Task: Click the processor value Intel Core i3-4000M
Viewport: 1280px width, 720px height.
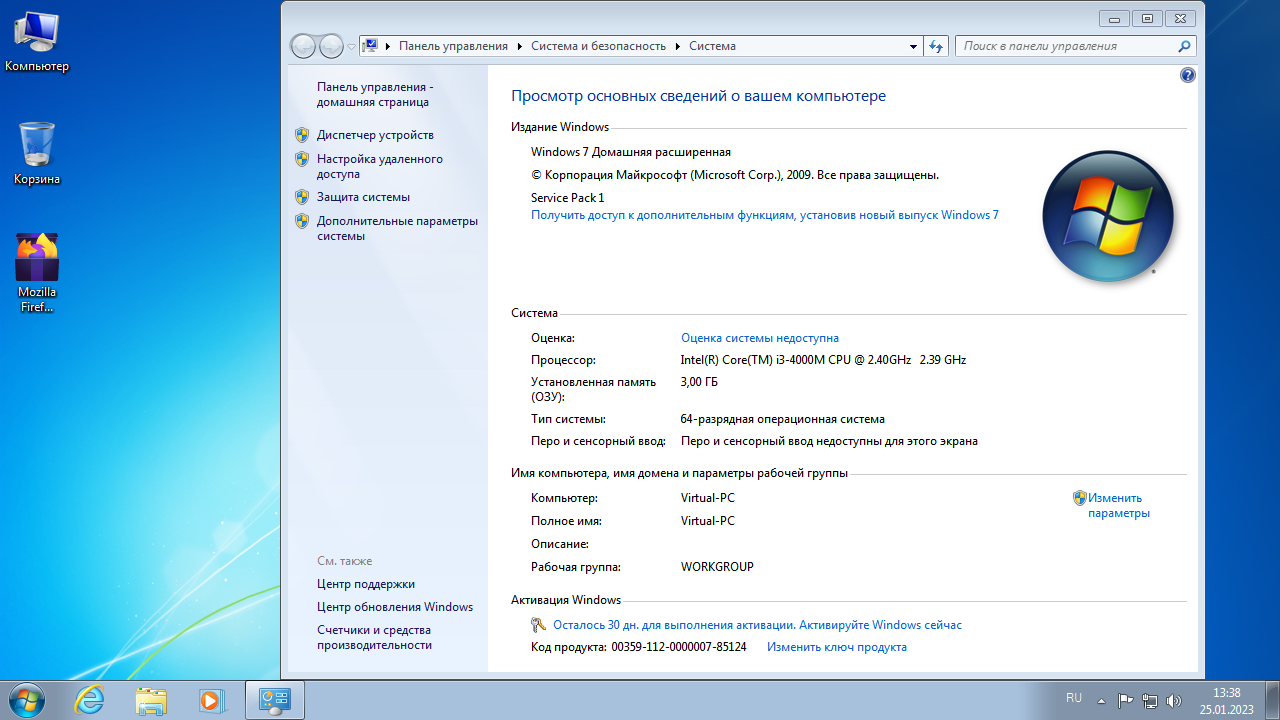Action: tap(823, 360)
